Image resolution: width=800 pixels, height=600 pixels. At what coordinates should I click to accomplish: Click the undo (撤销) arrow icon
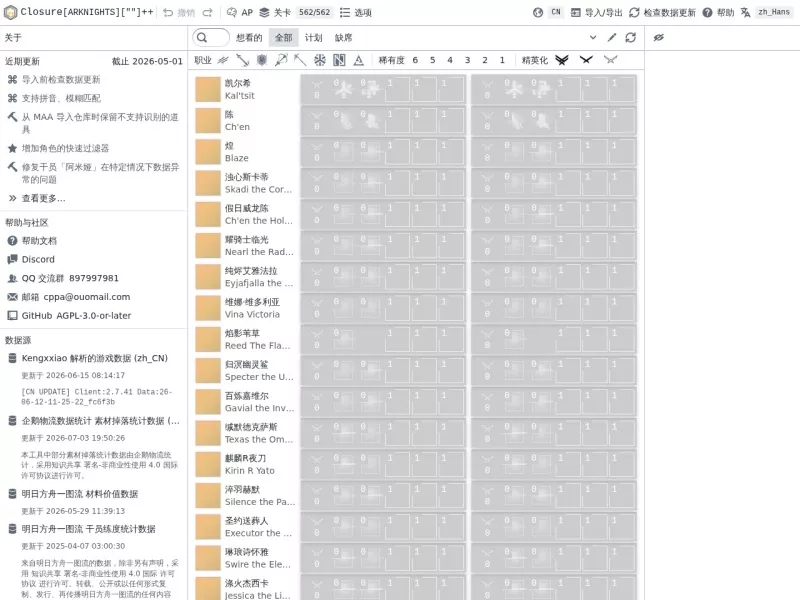click(168, 13)
